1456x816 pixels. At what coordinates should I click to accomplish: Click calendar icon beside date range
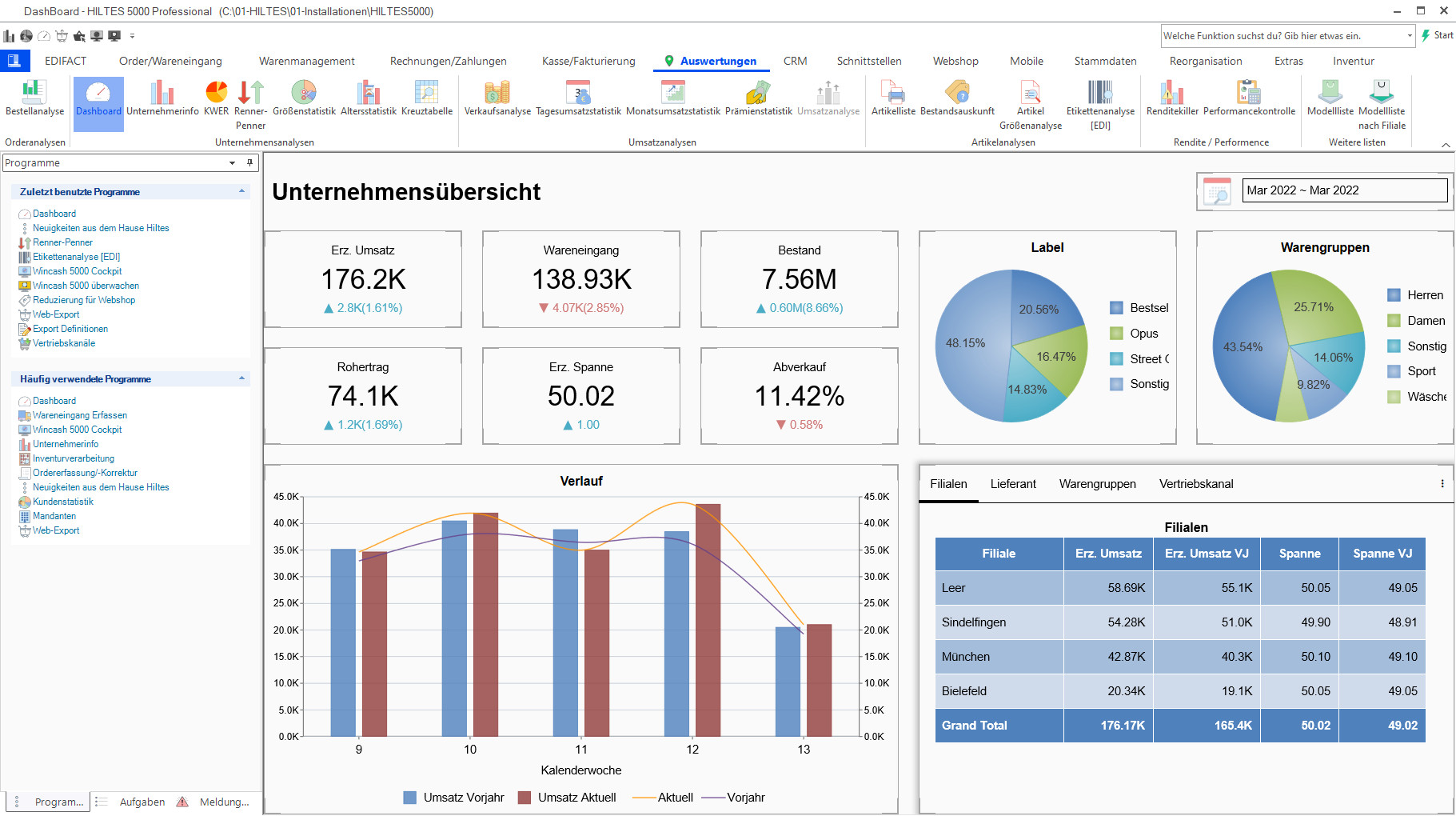coord(1218,192)
